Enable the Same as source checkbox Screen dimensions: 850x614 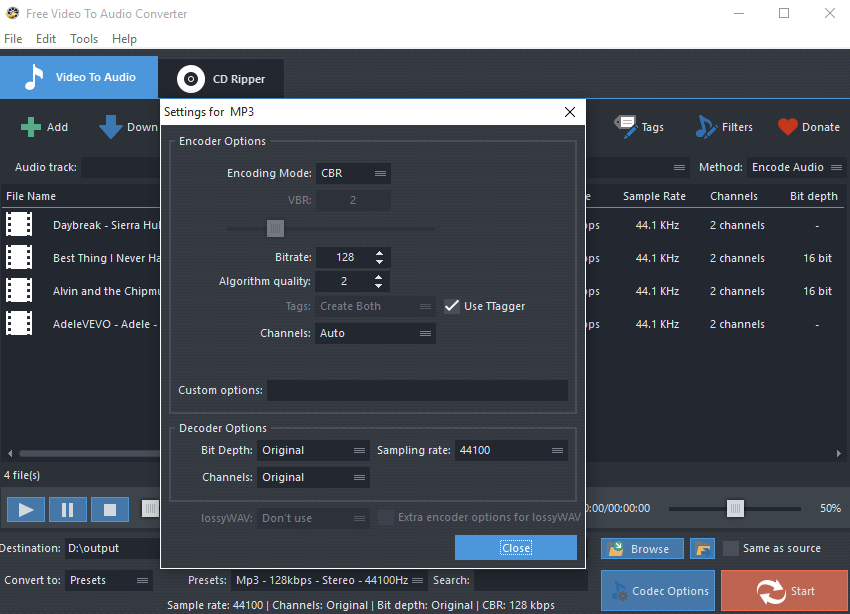731,548
